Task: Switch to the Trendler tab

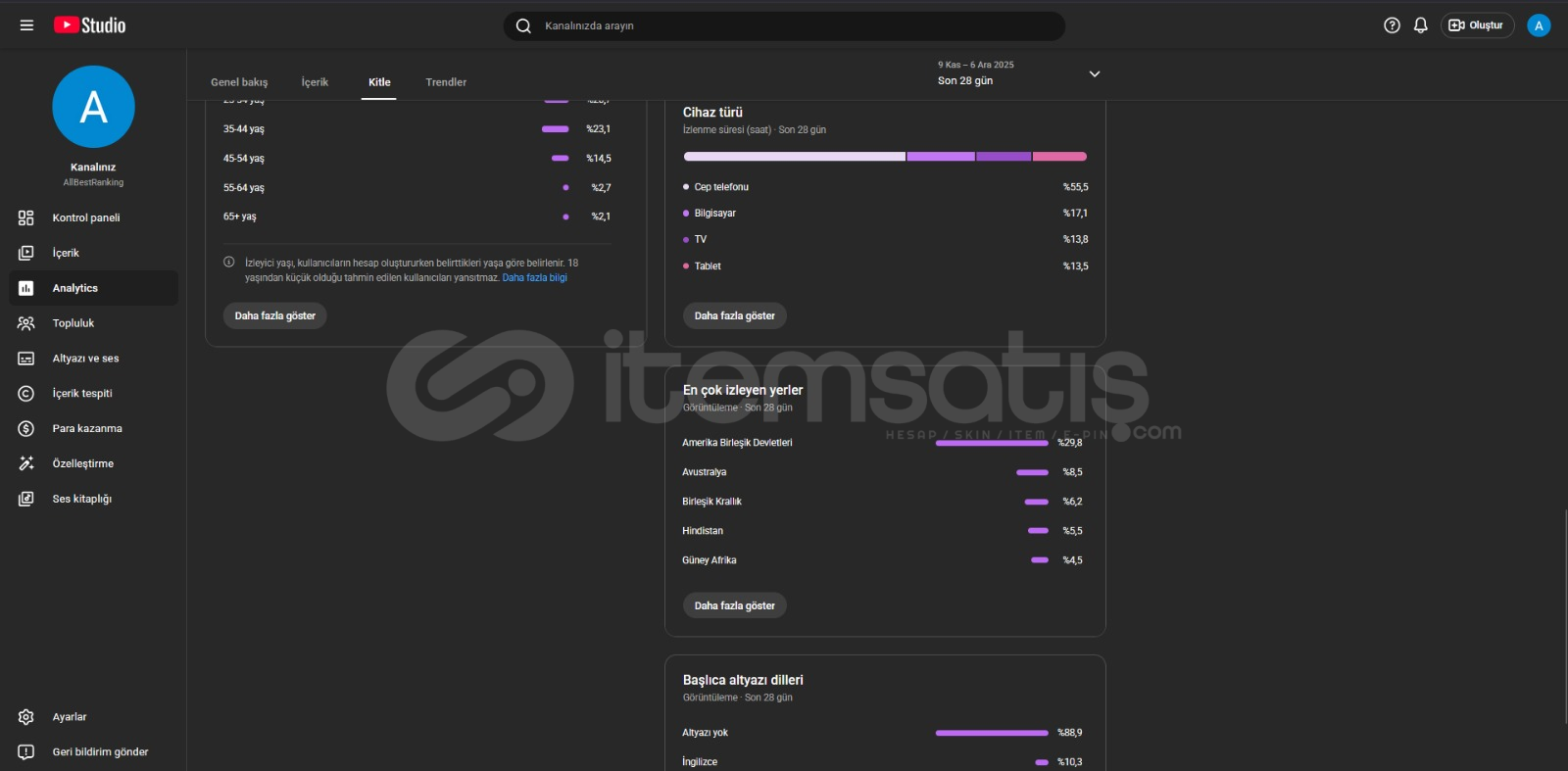Action: pos(446,82)
